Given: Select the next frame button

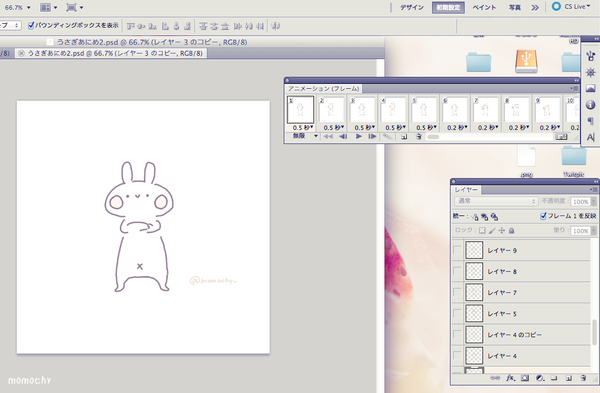Looking at the screenshot, I should pyautogui.click(x=372, y=136).
